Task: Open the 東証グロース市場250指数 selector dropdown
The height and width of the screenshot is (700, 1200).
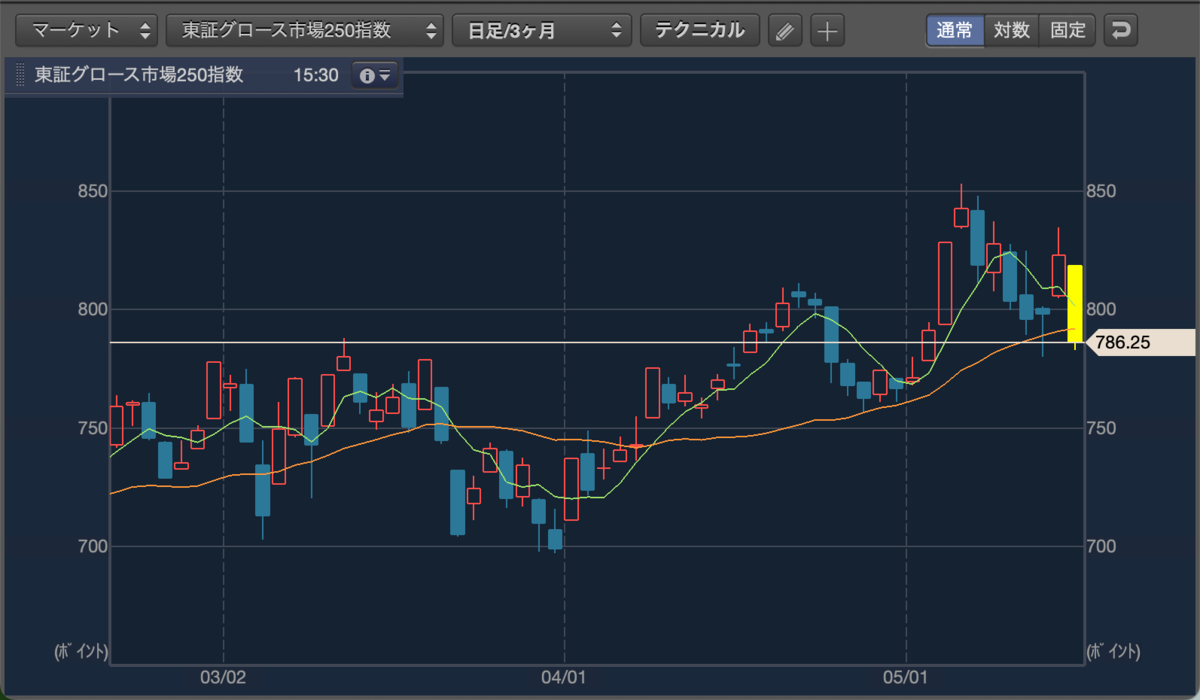Action: 305,30
